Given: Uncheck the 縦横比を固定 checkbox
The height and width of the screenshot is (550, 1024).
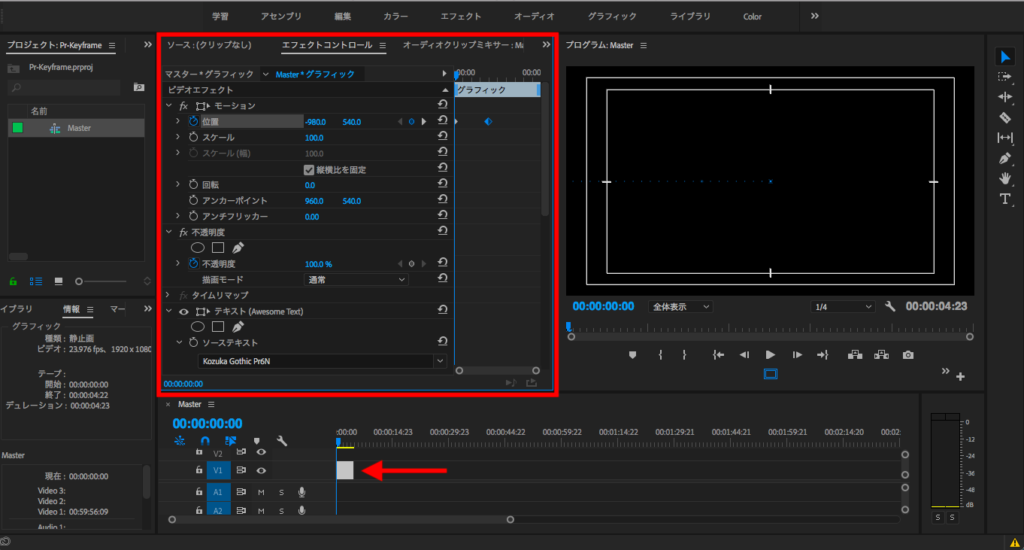Looking at the screenshot, I should 310,170.
